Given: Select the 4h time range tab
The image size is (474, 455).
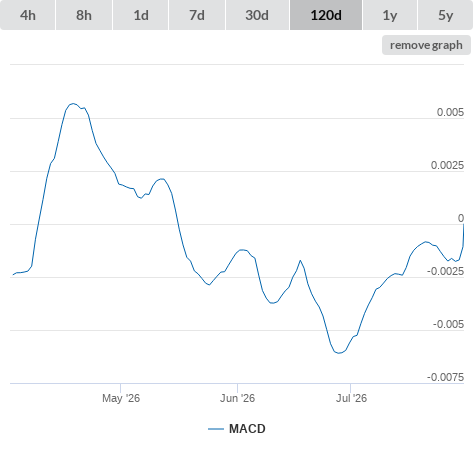Looking at the screenshot, I should [x=28, y=15].
